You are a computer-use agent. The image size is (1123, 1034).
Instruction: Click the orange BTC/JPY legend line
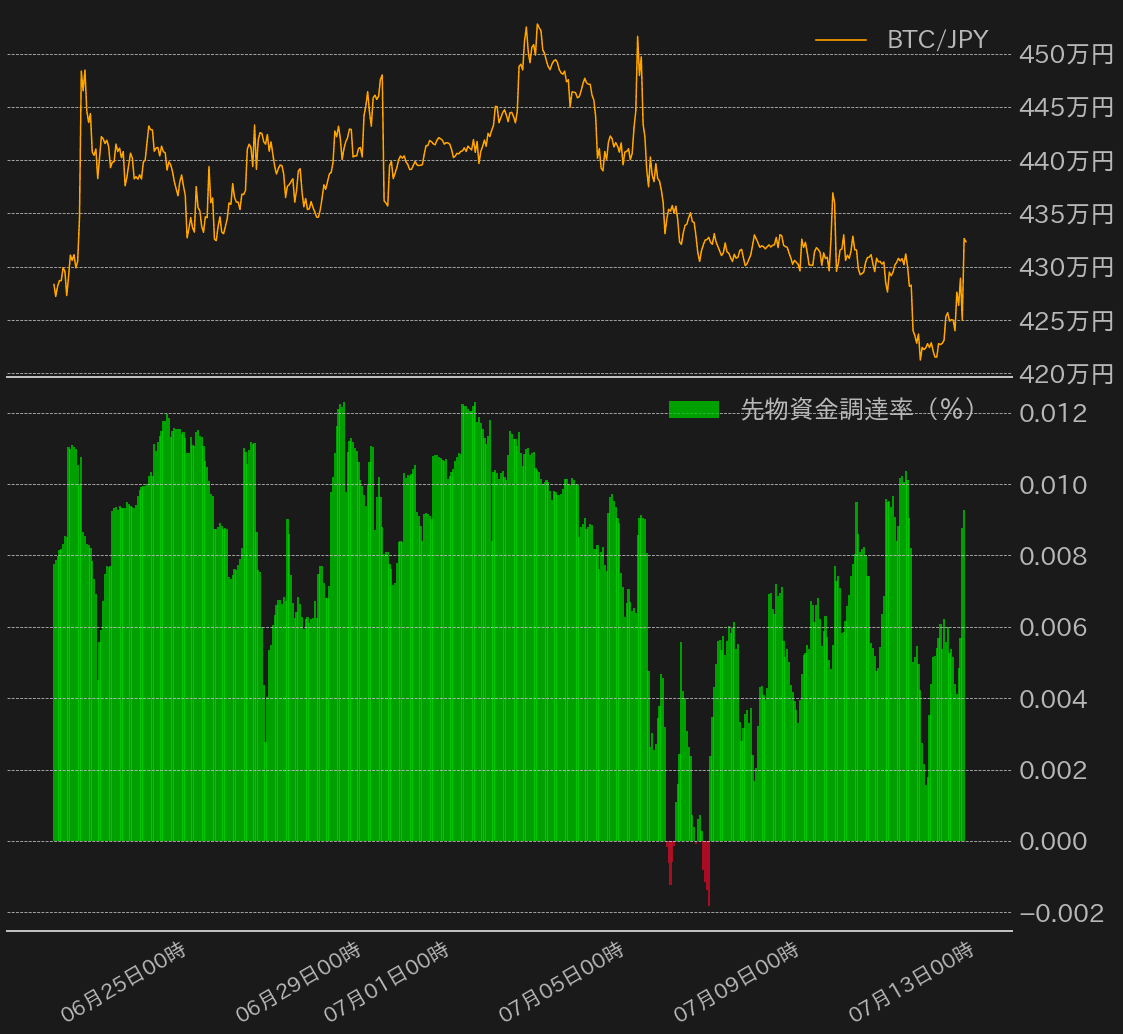[x=840, y=40]
